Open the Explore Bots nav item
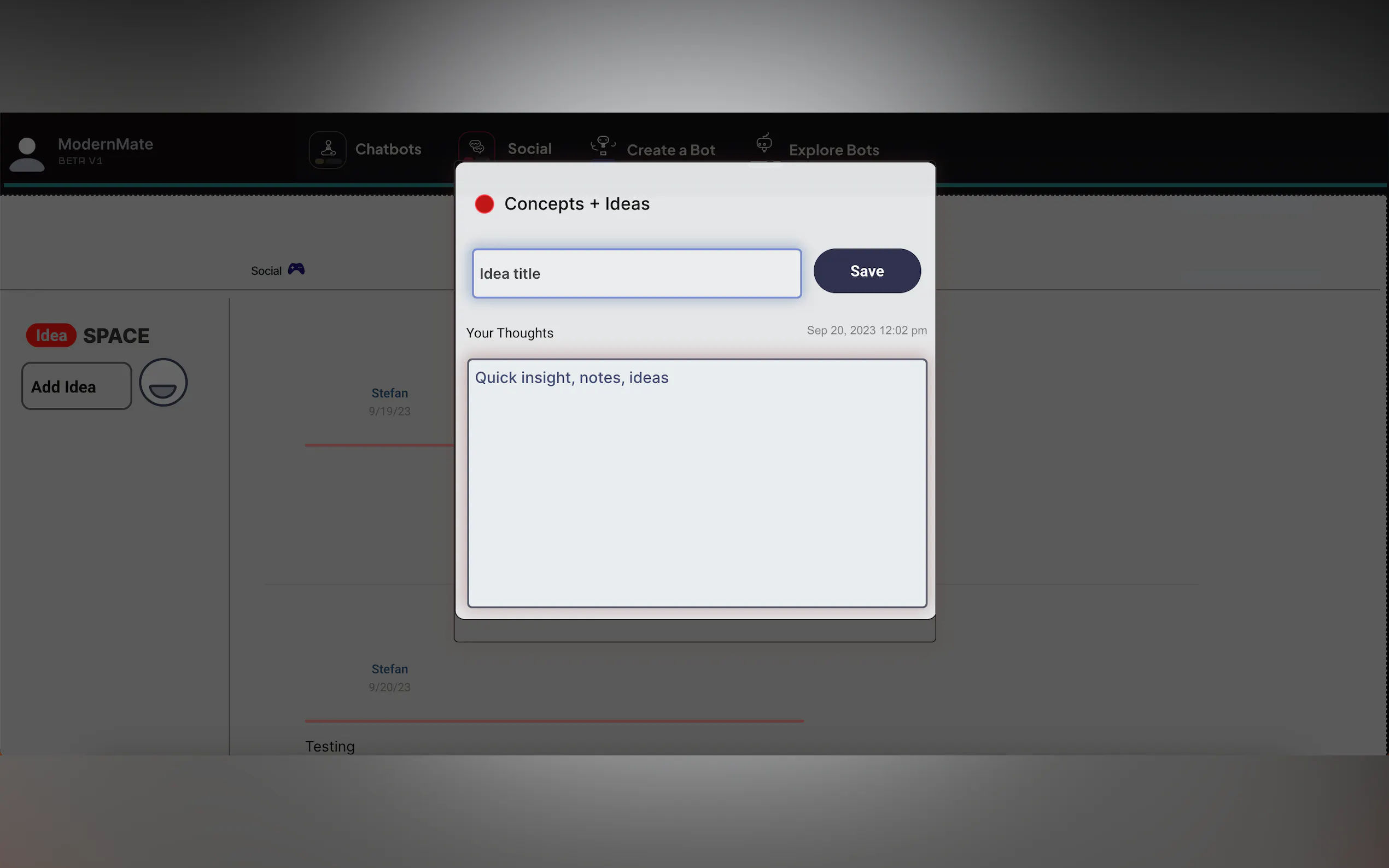1389x868 pixels. click(x=833, y=150)
